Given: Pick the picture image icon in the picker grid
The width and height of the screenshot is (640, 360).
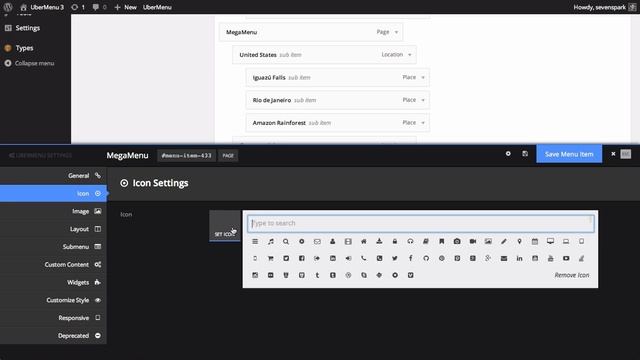Looking at the screenshot, I should click(x=488, y=242).
